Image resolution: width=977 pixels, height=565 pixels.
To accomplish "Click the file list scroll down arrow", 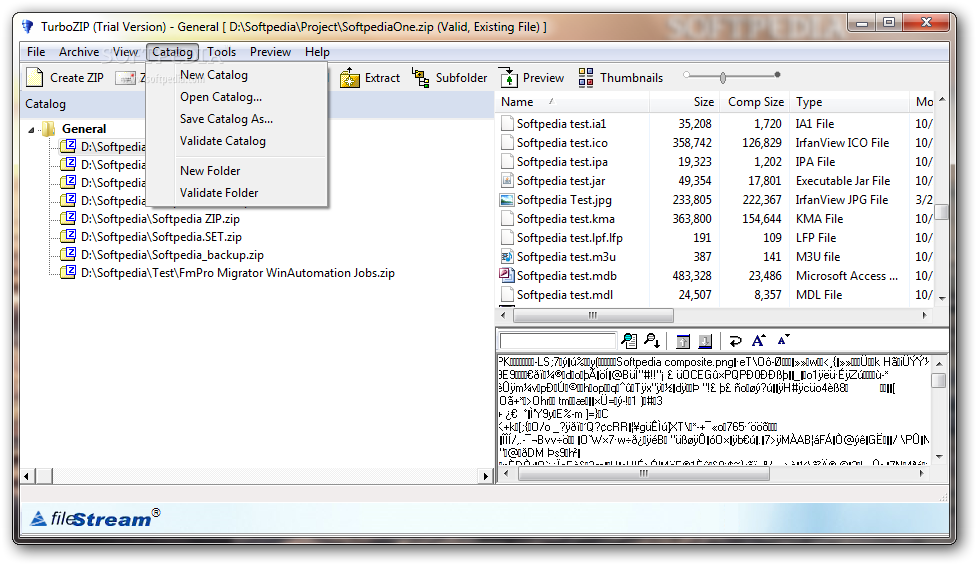I will tap(942, 298).
